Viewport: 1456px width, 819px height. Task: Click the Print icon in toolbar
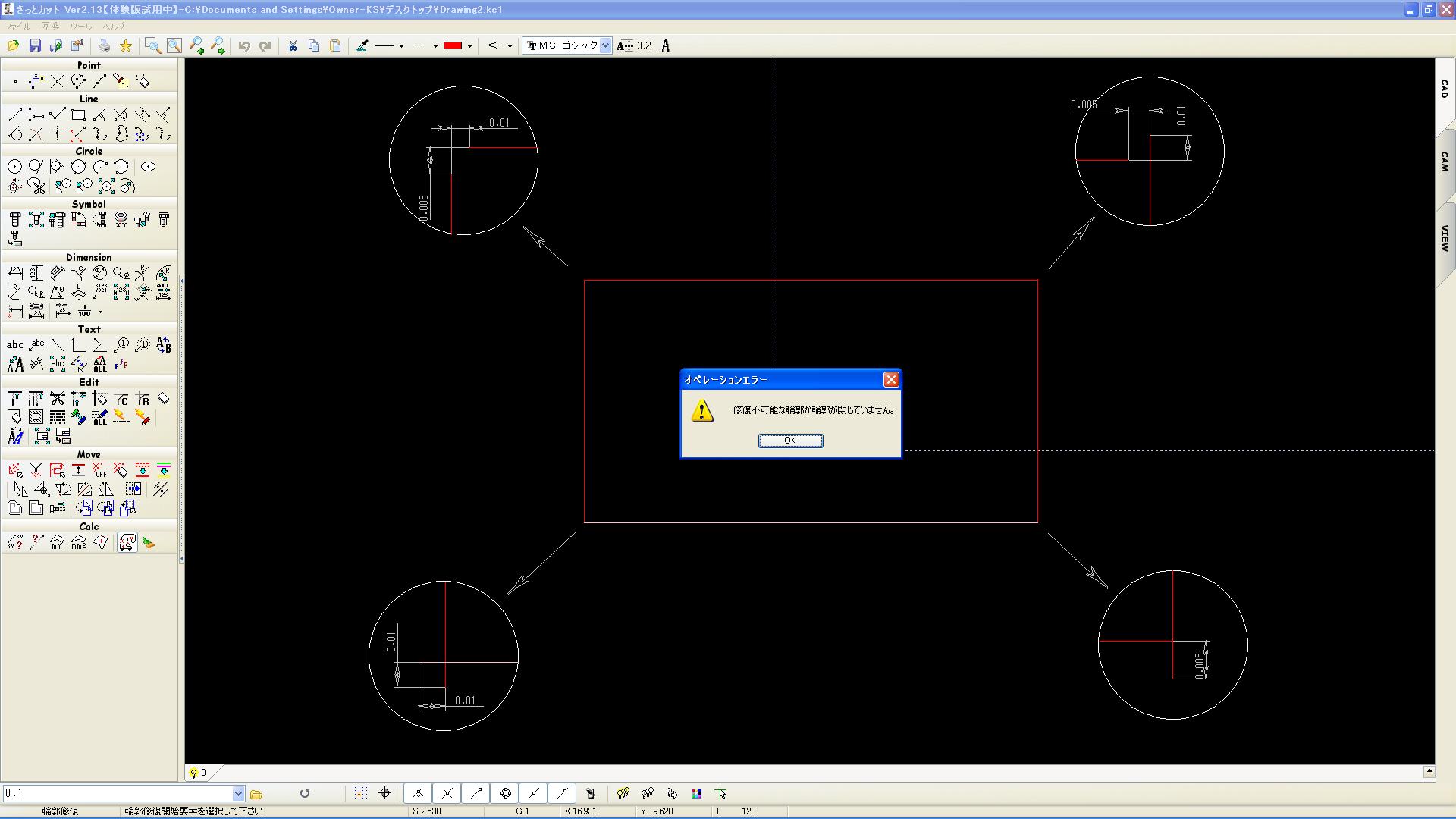104,46
